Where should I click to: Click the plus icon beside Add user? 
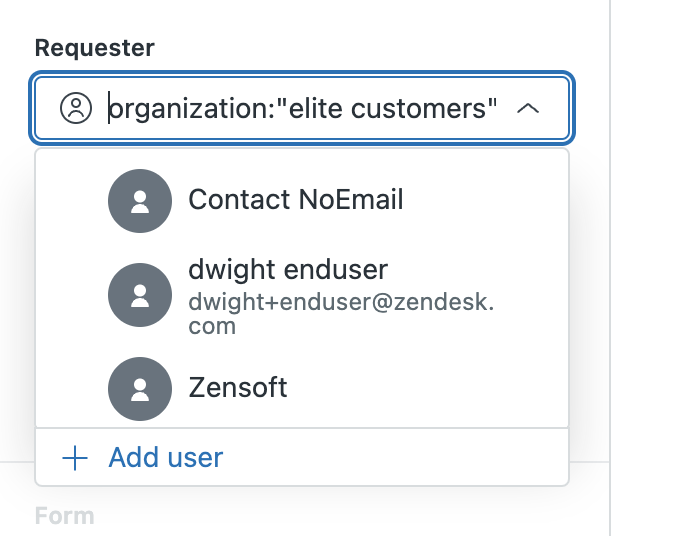[x=75, y=458]
